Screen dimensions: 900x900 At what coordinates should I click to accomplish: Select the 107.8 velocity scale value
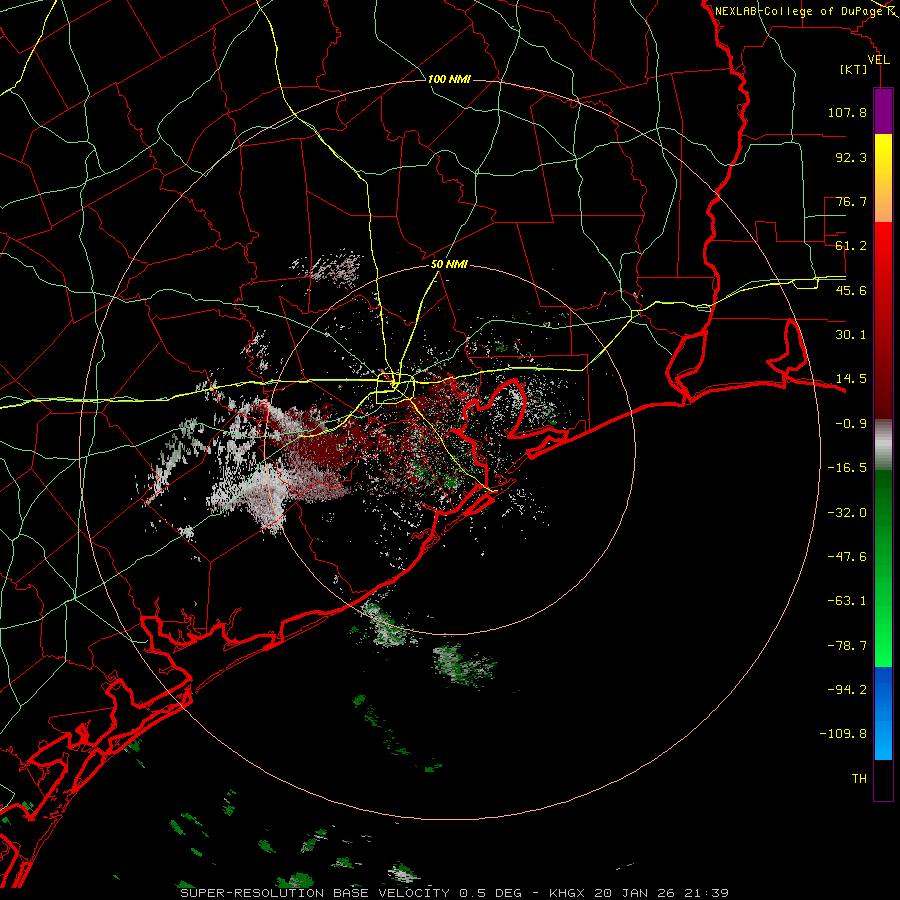[x=847, y=112]
